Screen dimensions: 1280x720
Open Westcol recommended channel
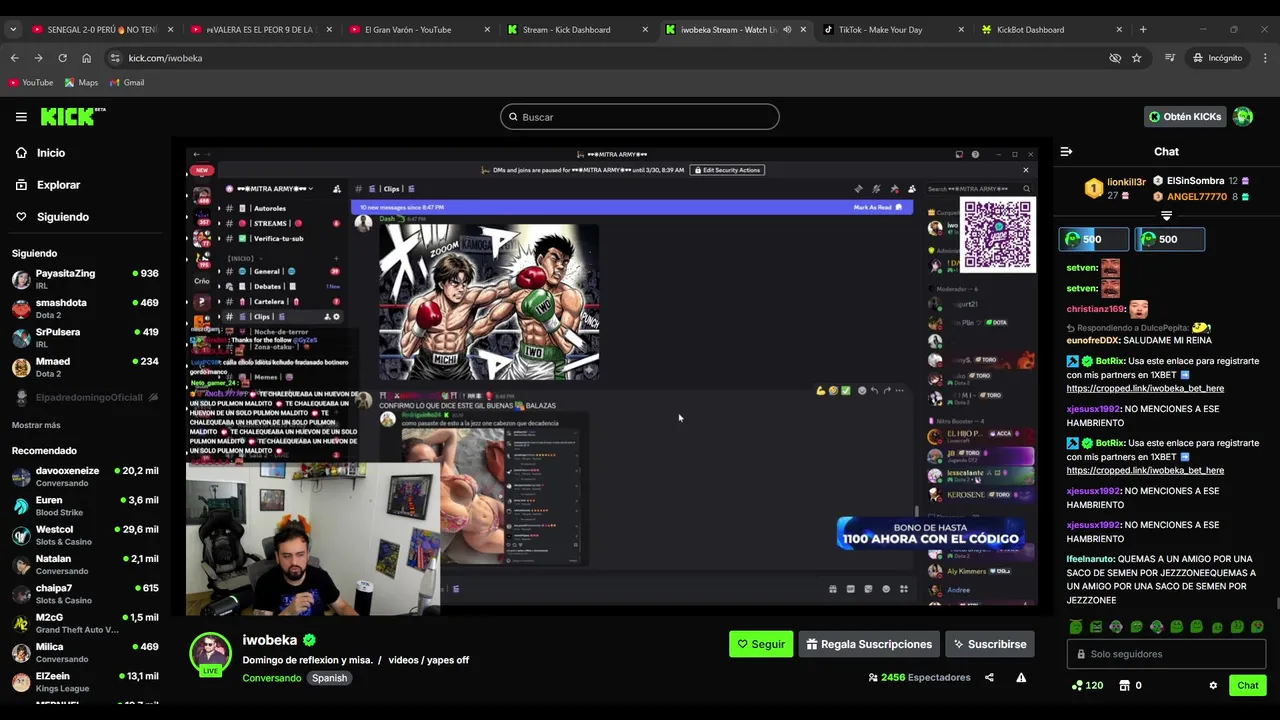tap(85, 535)
